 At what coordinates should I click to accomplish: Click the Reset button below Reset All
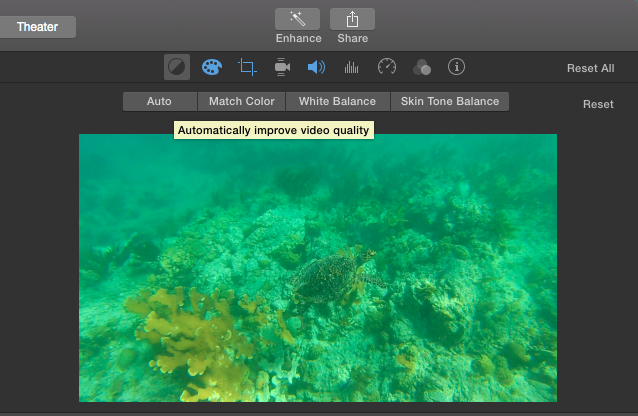(x=598, y=104)
